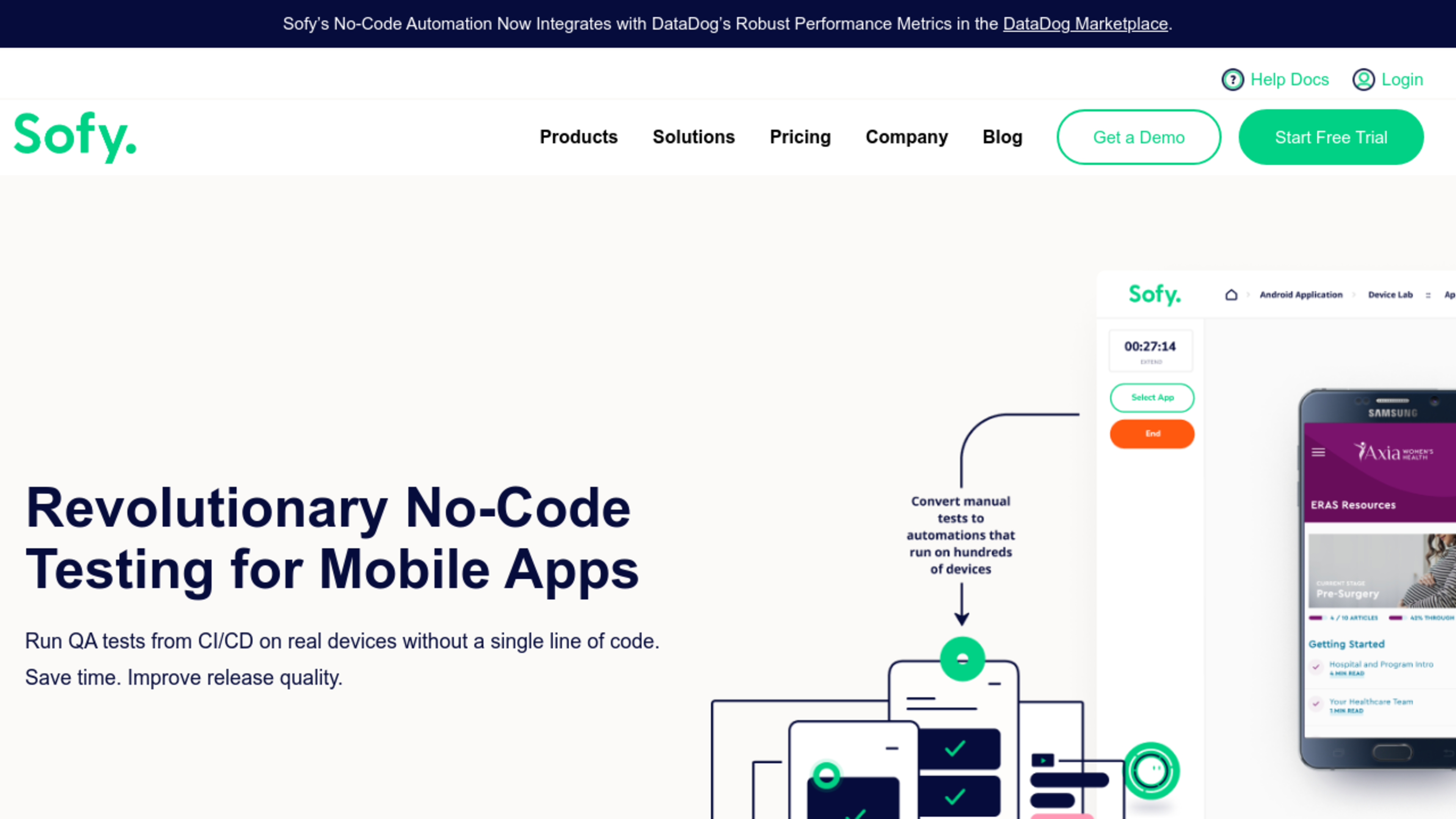Open the Pricing page

point(800,137)
